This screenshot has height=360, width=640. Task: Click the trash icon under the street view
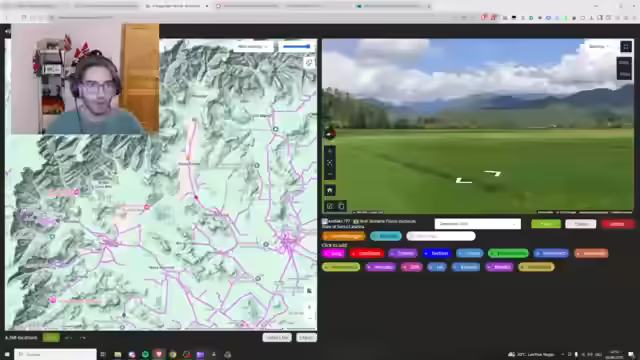click(x=341, y=206)
